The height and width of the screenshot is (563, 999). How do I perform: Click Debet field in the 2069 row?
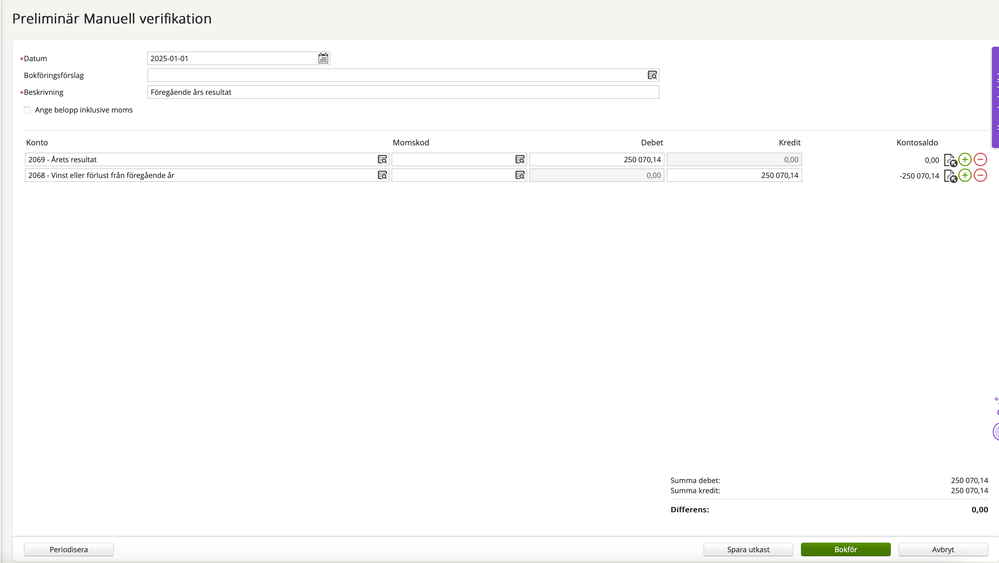596,159
